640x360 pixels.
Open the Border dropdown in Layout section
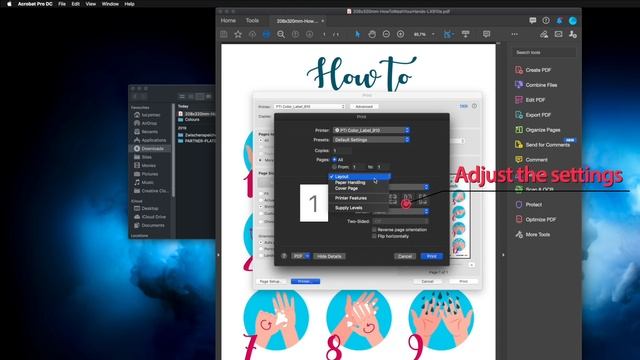click(x=400, y=211)
